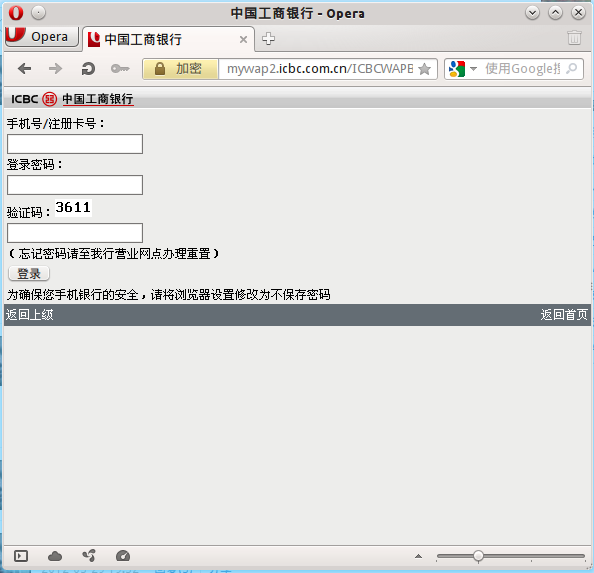
Task: Open Opera Unite icon in status bar
Action: (x=89, y=556)
